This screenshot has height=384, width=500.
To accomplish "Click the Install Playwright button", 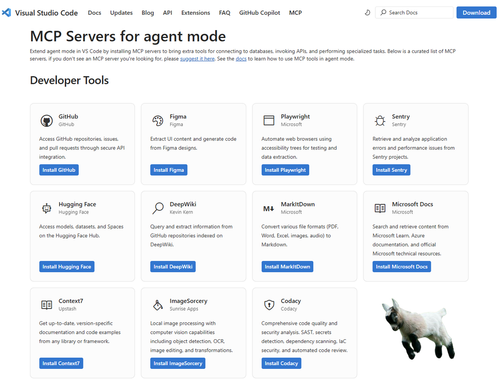I will click(285, 170).
